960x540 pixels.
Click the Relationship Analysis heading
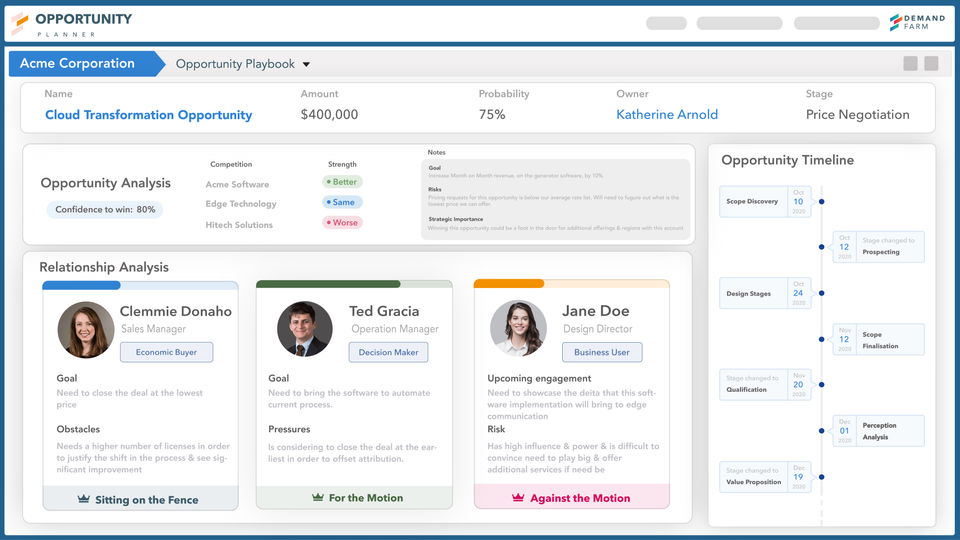click(104, 268)
